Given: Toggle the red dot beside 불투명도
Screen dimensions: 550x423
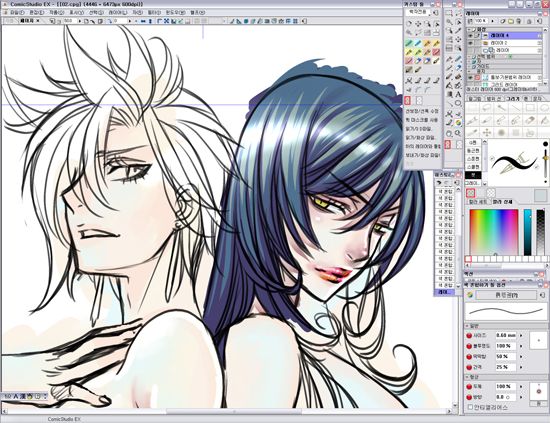Looking at the screenshot, I should pos(469,346).
